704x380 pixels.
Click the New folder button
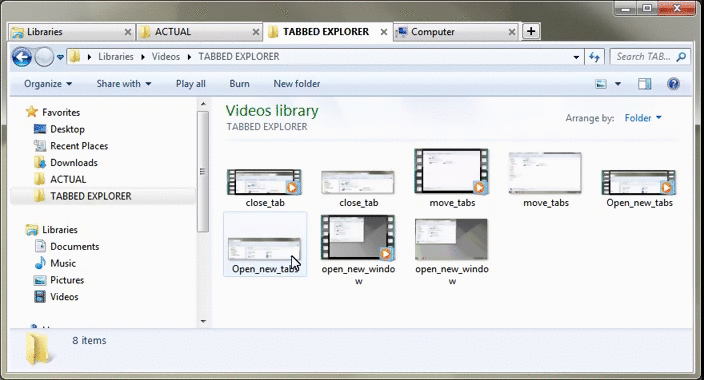pos(297,84)
